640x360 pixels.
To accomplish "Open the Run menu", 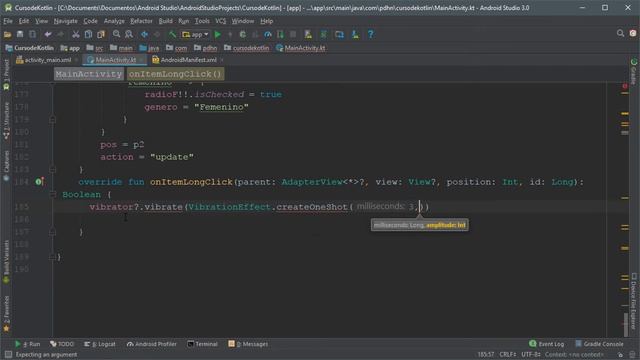I will [x=184, y=21].
